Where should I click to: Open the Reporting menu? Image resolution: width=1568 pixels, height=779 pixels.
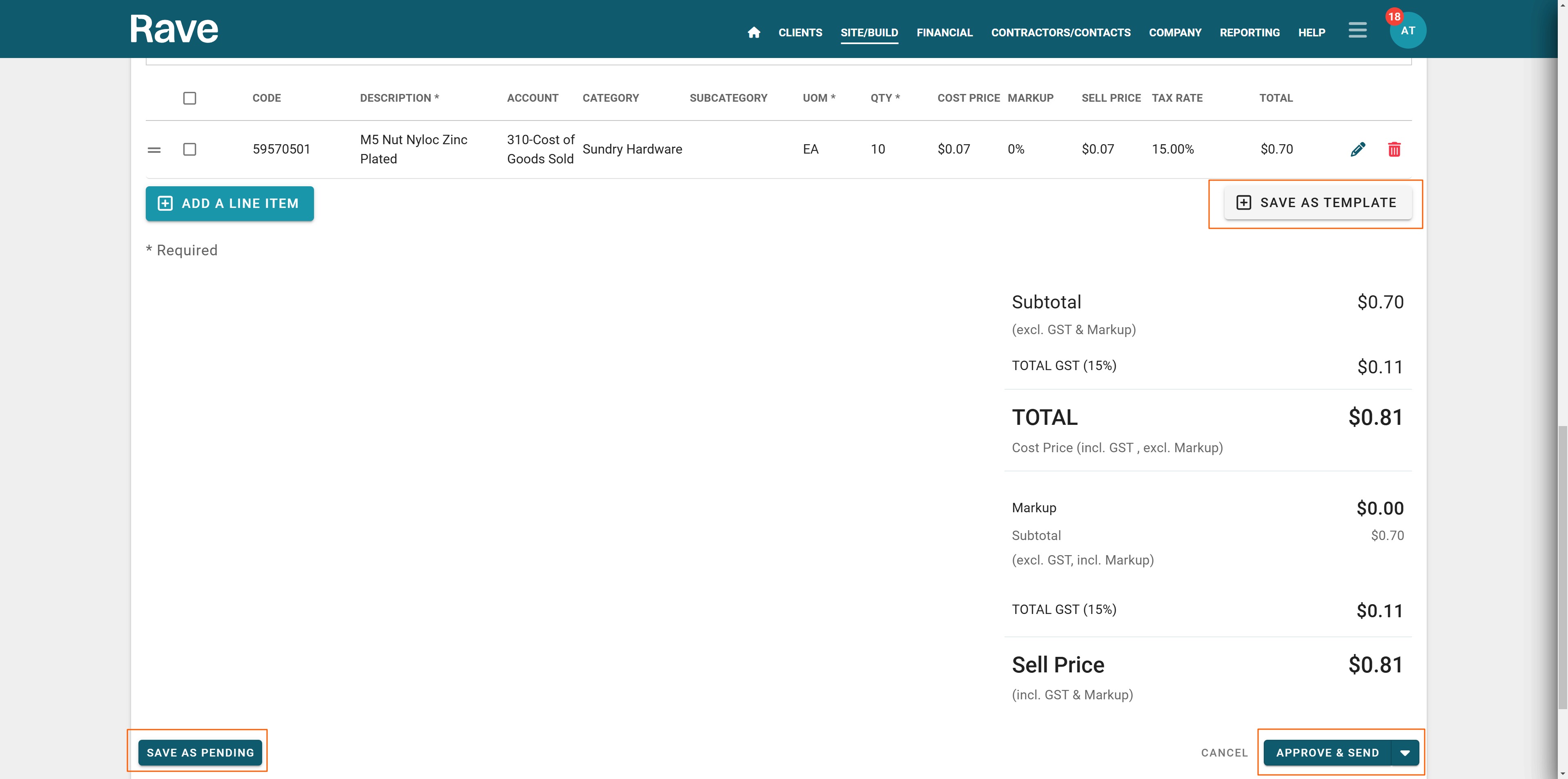[x=1249, y=32]
